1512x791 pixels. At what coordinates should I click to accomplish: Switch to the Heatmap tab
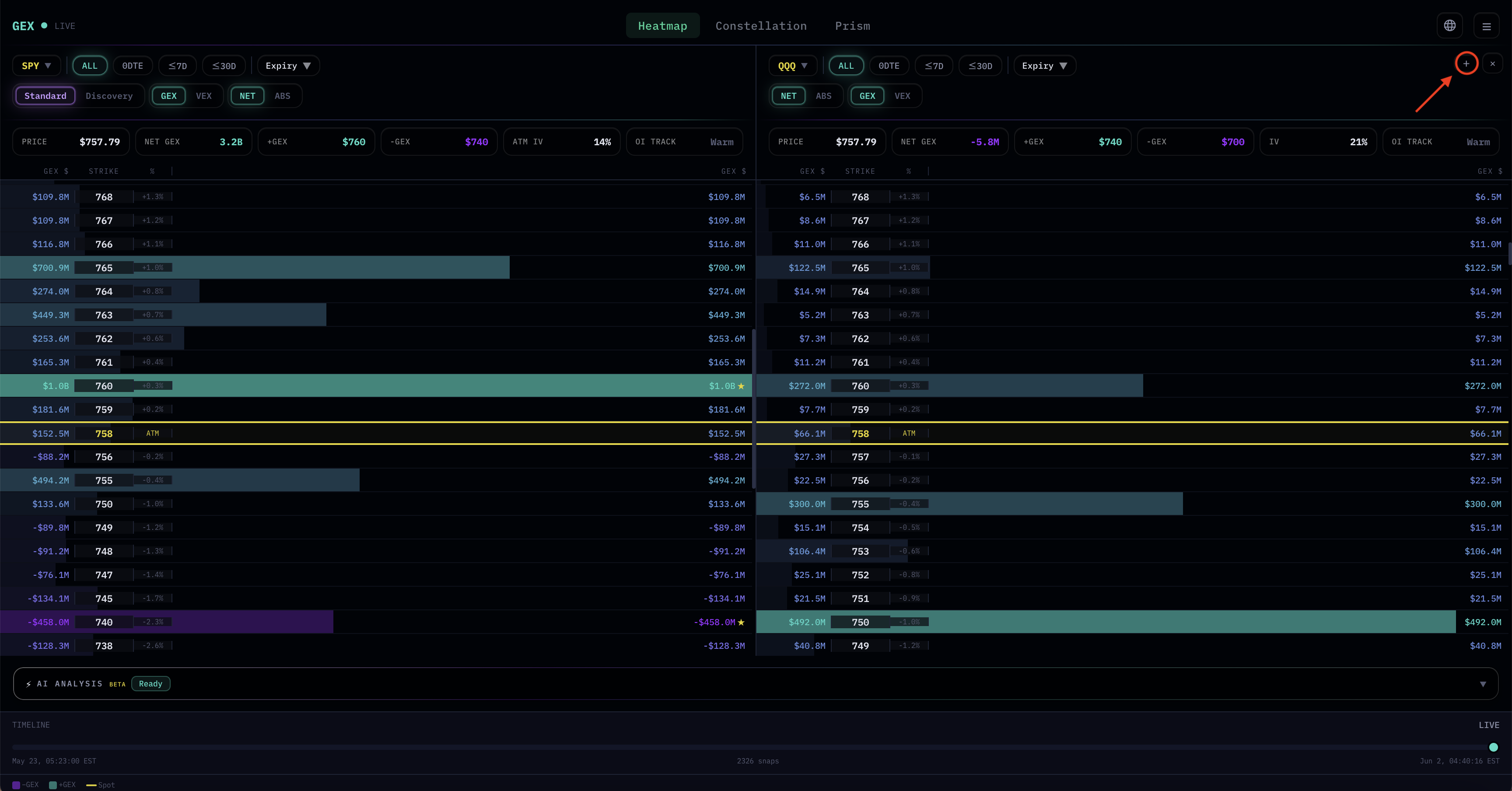coord(662,26)
